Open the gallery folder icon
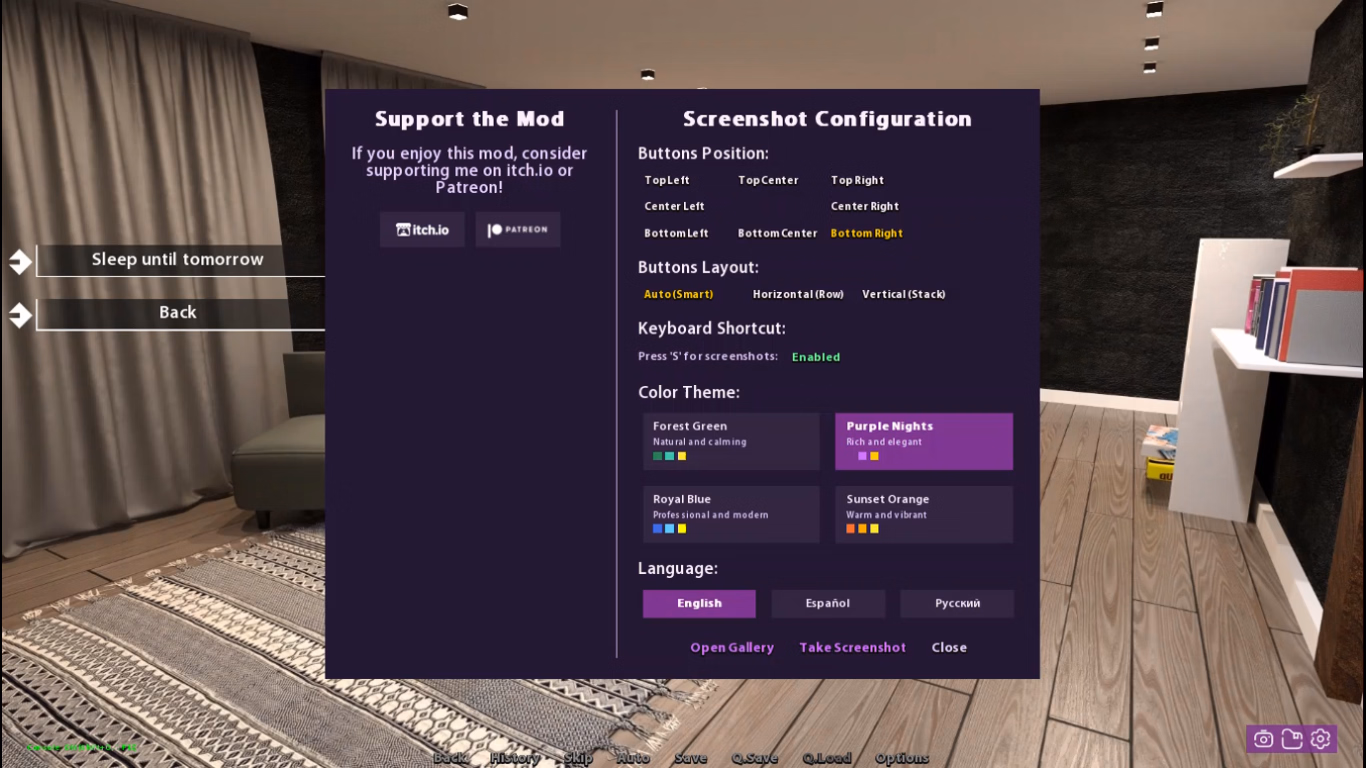 tap(1292, 739)
